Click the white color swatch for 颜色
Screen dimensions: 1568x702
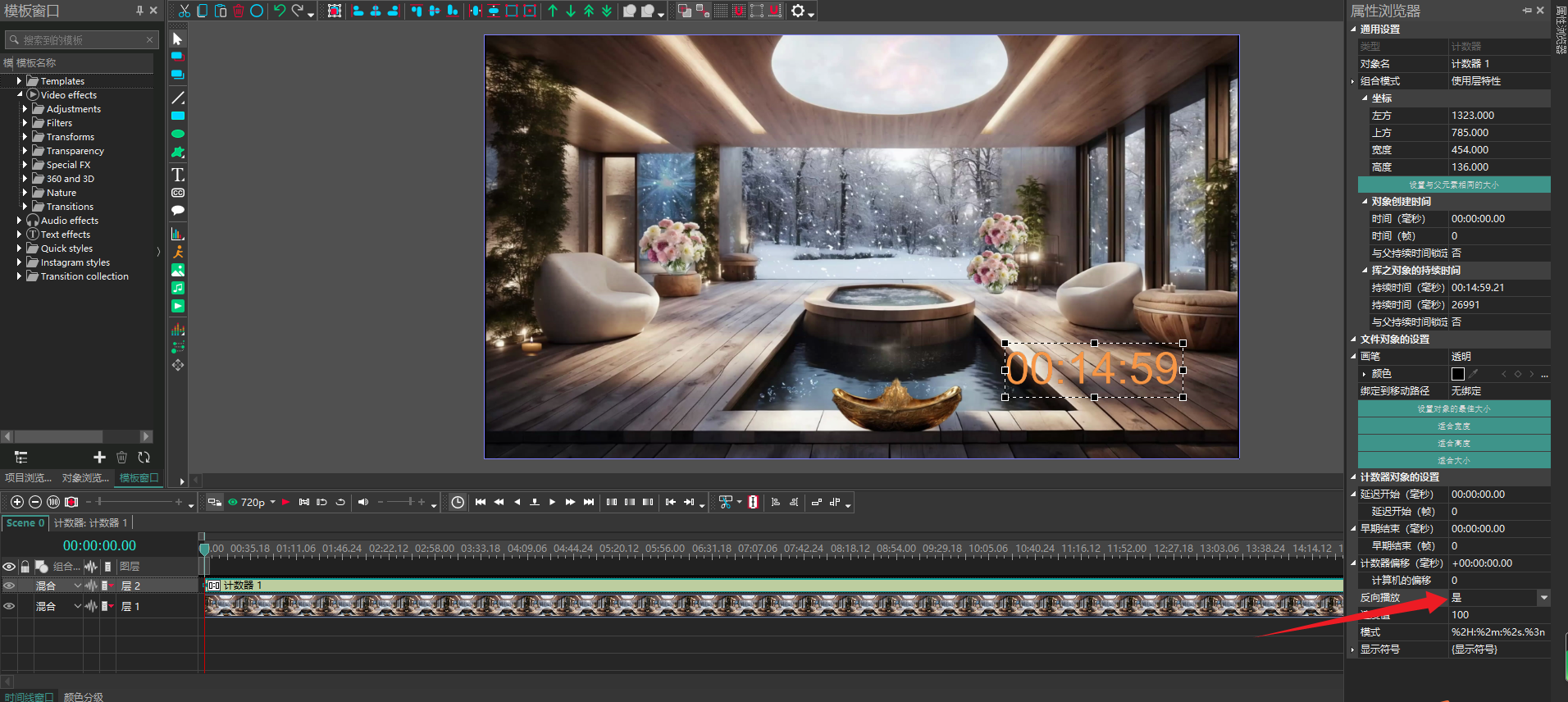1457,374
